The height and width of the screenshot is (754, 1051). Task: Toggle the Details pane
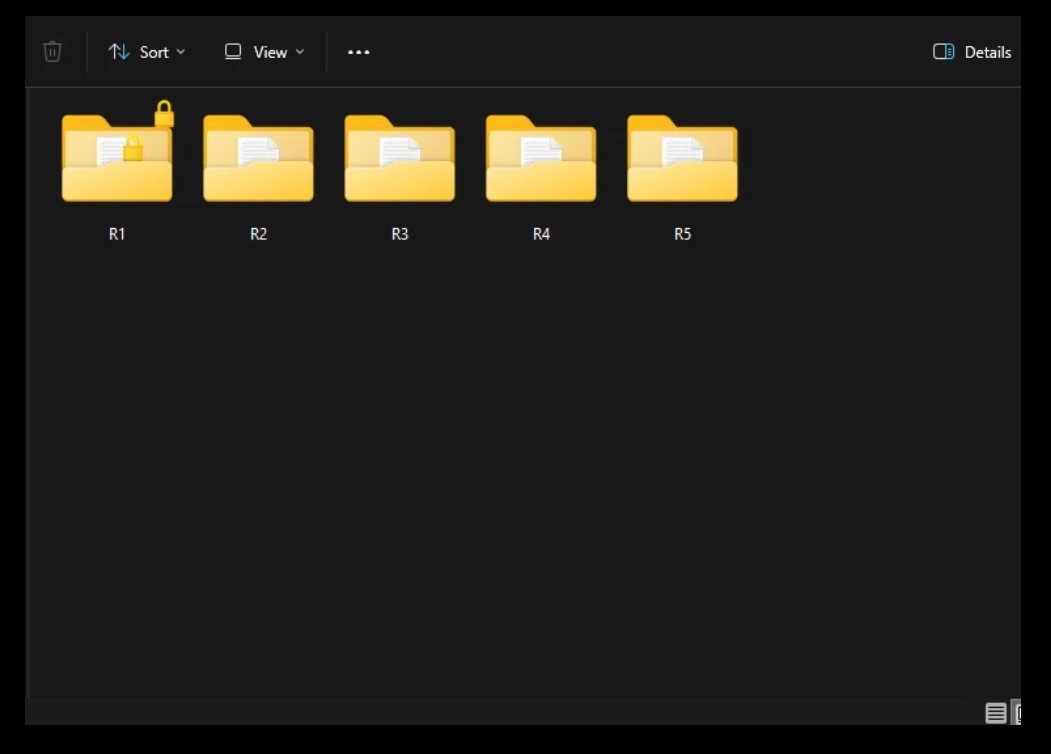point(972,52)
